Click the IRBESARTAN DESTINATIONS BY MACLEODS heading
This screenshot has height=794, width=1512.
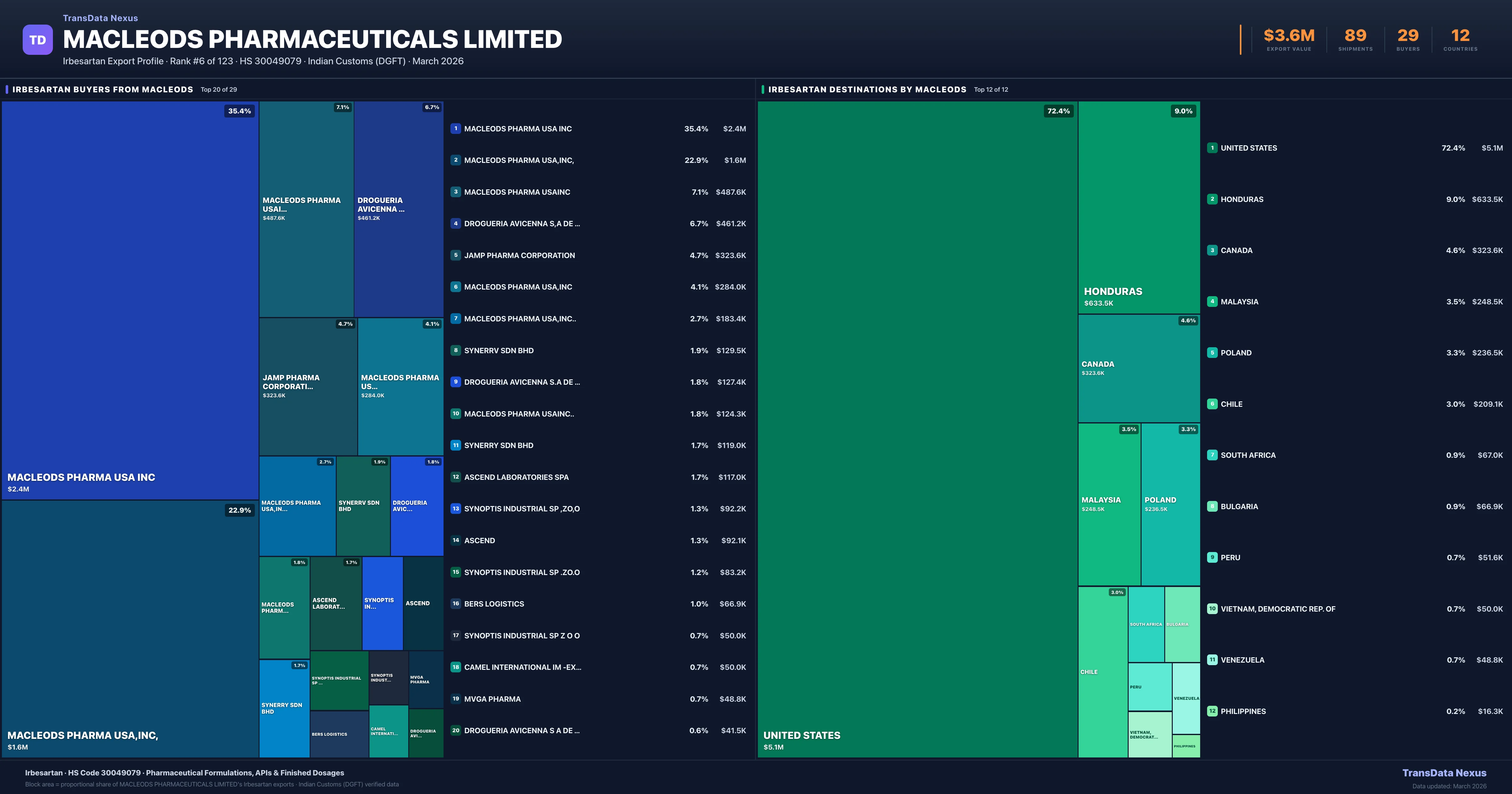coord(867,89)
